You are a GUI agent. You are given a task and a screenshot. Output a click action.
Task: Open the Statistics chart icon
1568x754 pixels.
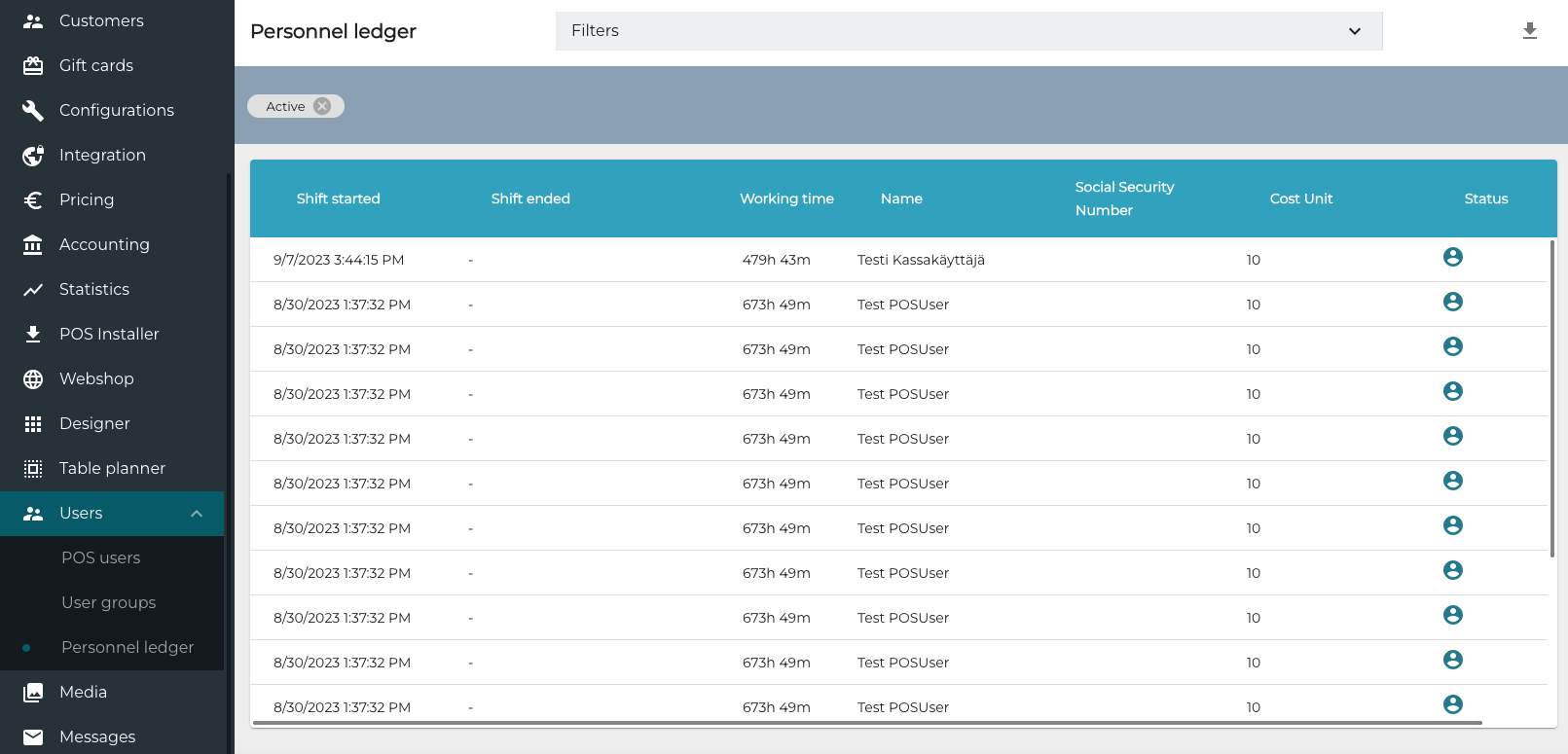pos(33,289)
